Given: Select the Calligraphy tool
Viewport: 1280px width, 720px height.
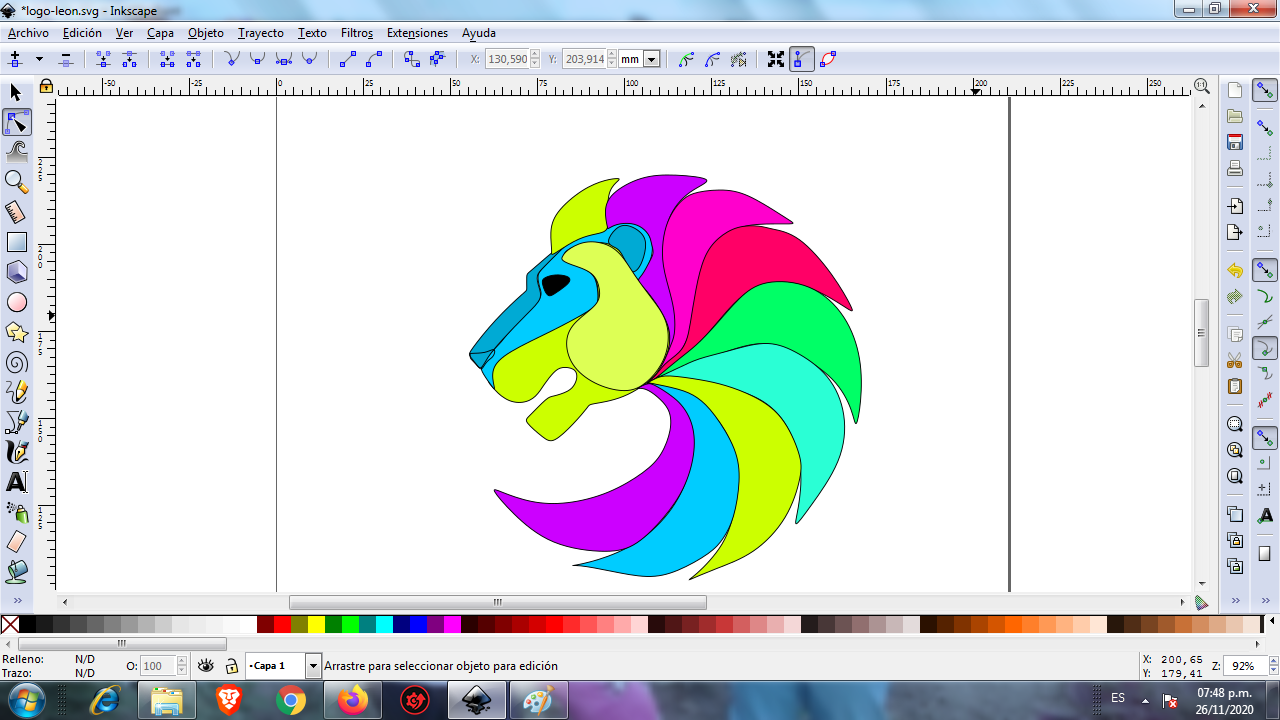Looking at the screenshot, I should pos(16,452).
